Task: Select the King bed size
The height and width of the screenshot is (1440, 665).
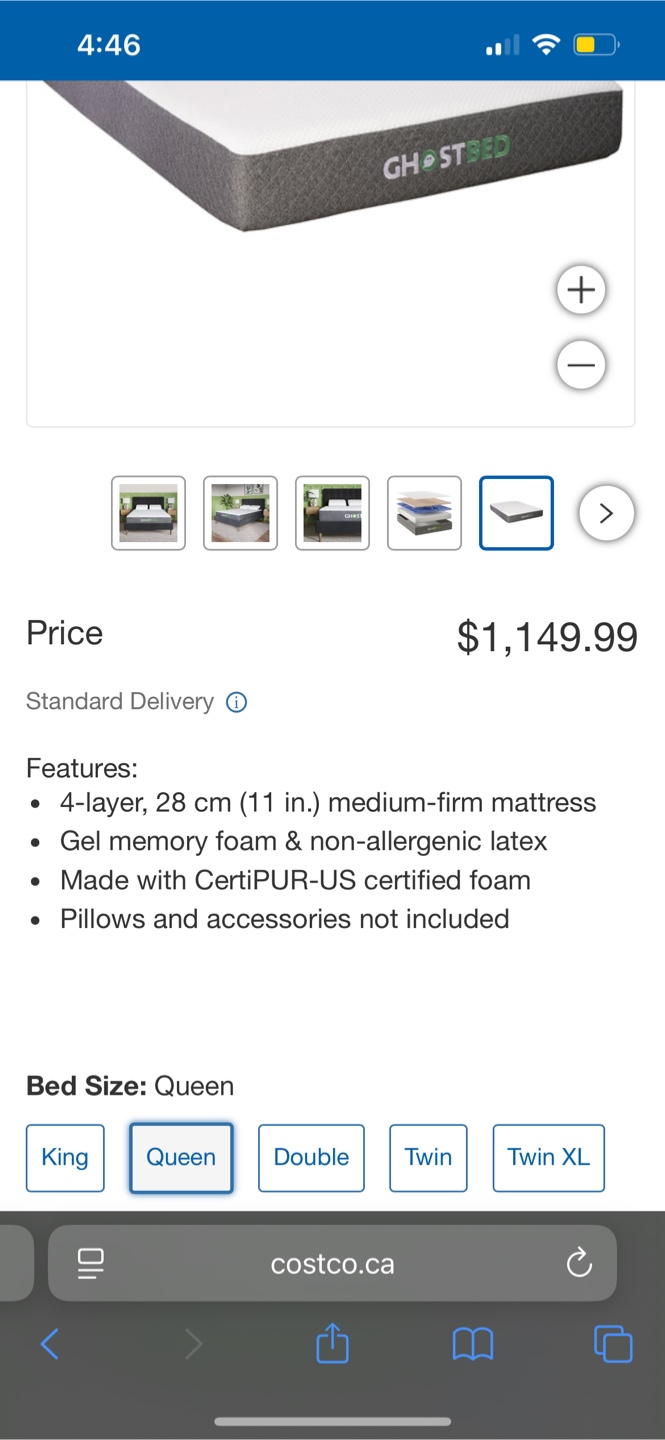Action: point(65,1158)
